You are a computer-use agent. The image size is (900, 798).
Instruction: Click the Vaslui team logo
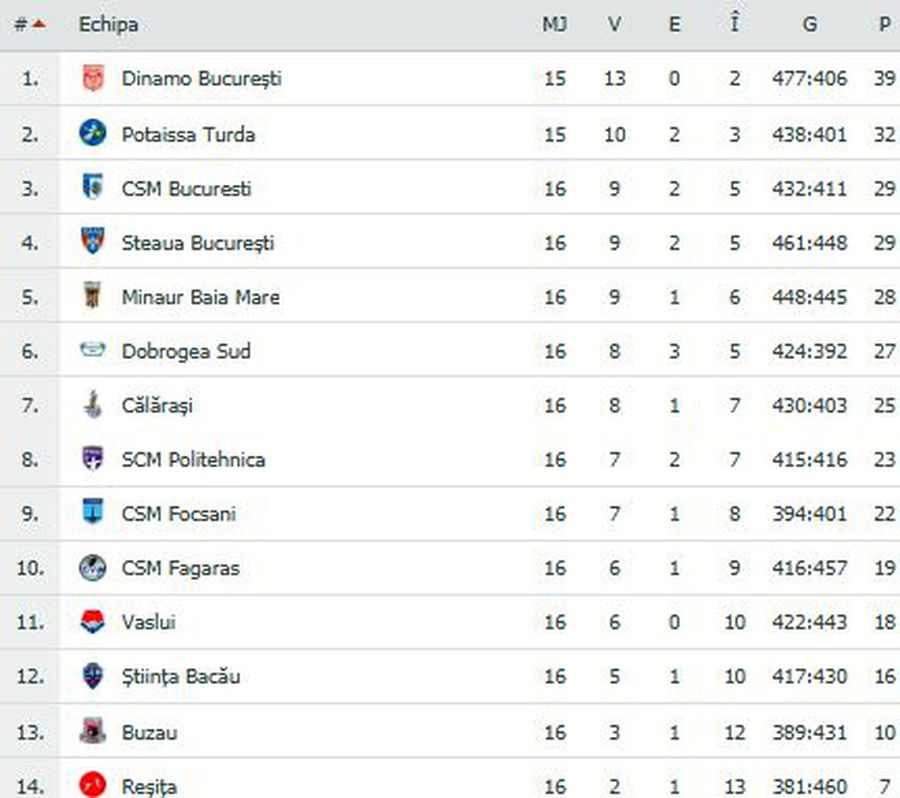[92, 621]
